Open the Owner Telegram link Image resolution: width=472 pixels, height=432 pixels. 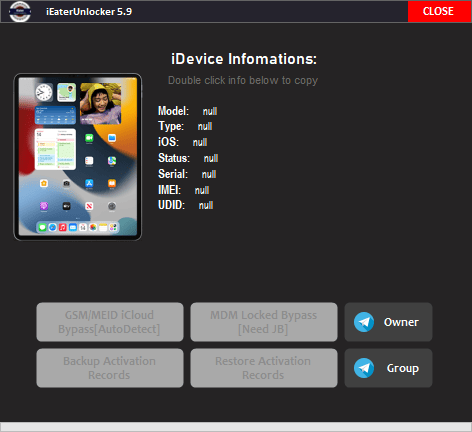[388, 322]
